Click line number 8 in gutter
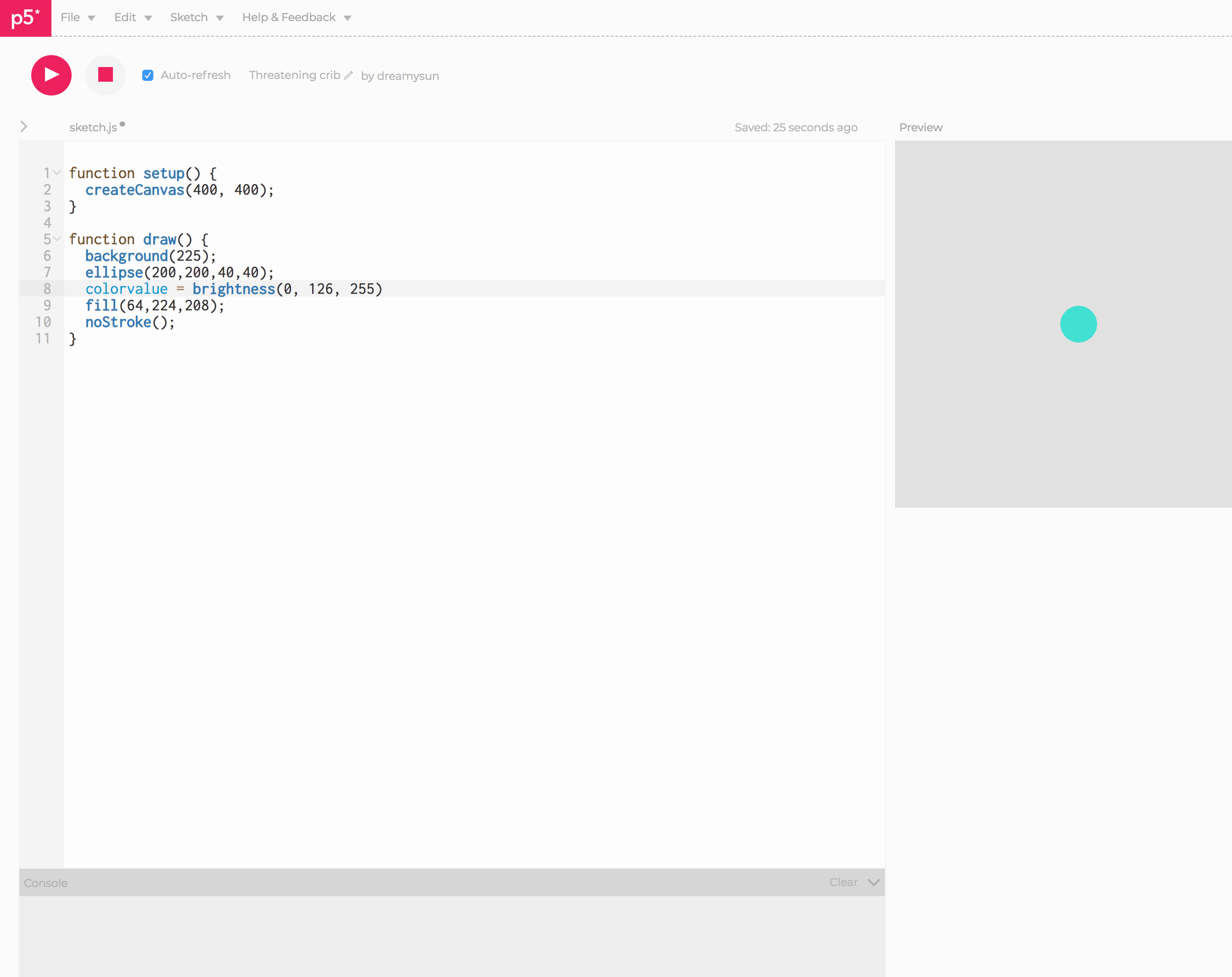 [x=47, y=289]
